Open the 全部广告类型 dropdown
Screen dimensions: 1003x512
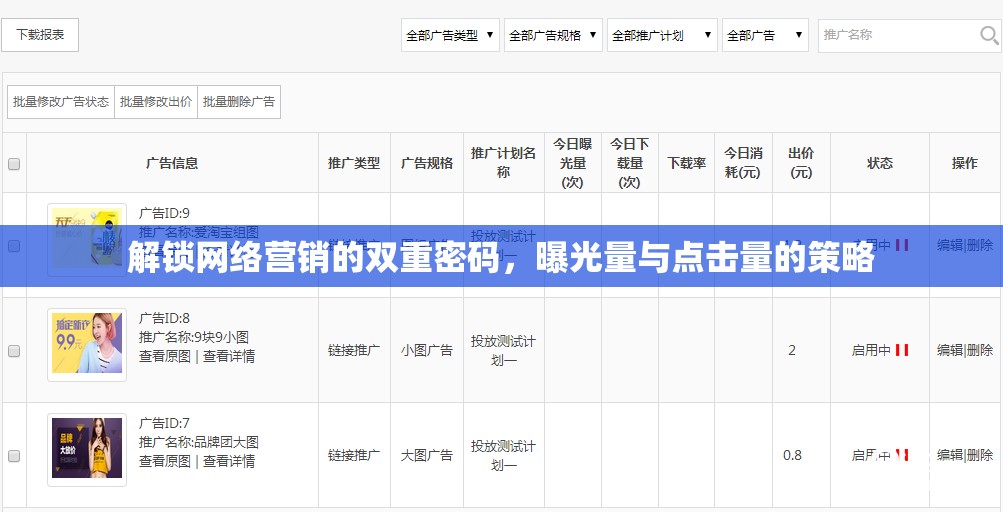[x=450, y=35]
